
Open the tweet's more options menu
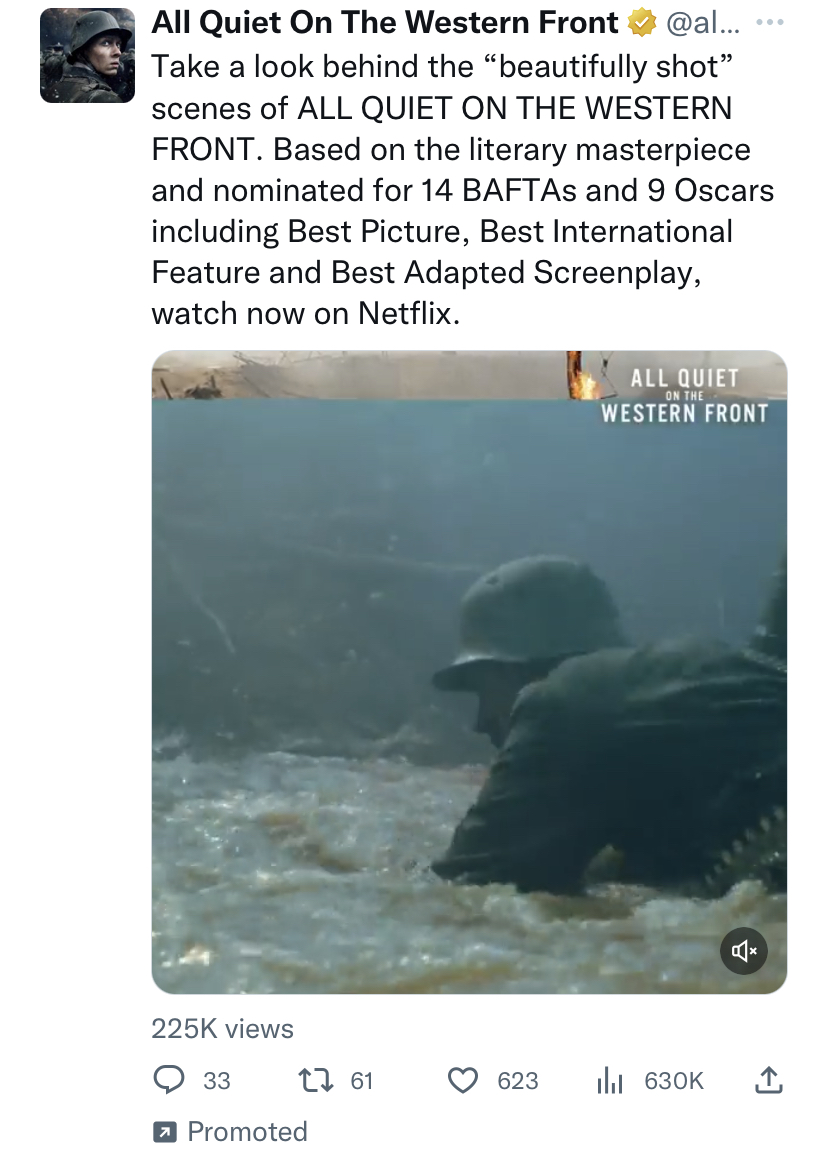(767, 22)
